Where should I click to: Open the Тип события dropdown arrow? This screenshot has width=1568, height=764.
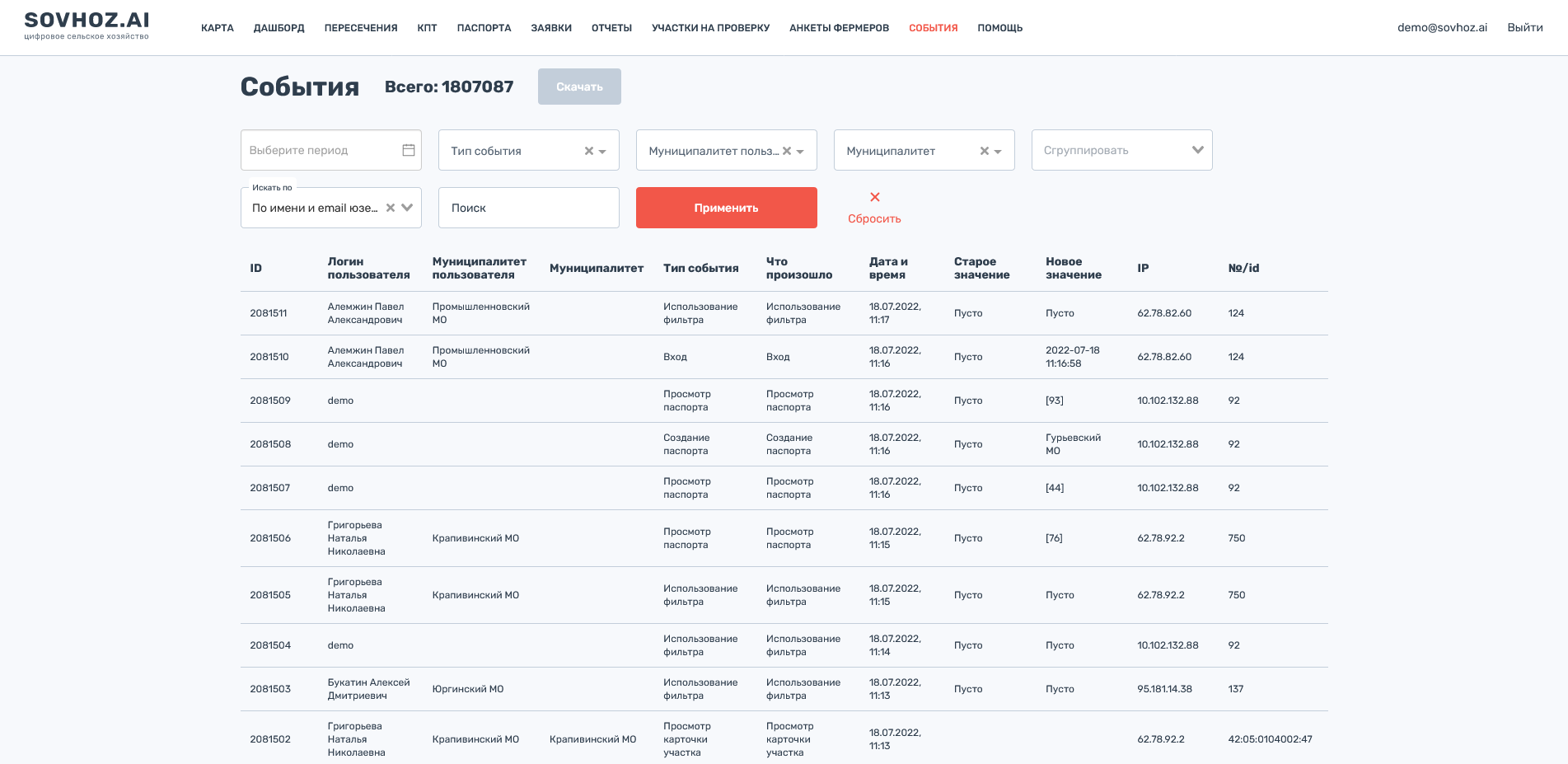coord(603,152)
